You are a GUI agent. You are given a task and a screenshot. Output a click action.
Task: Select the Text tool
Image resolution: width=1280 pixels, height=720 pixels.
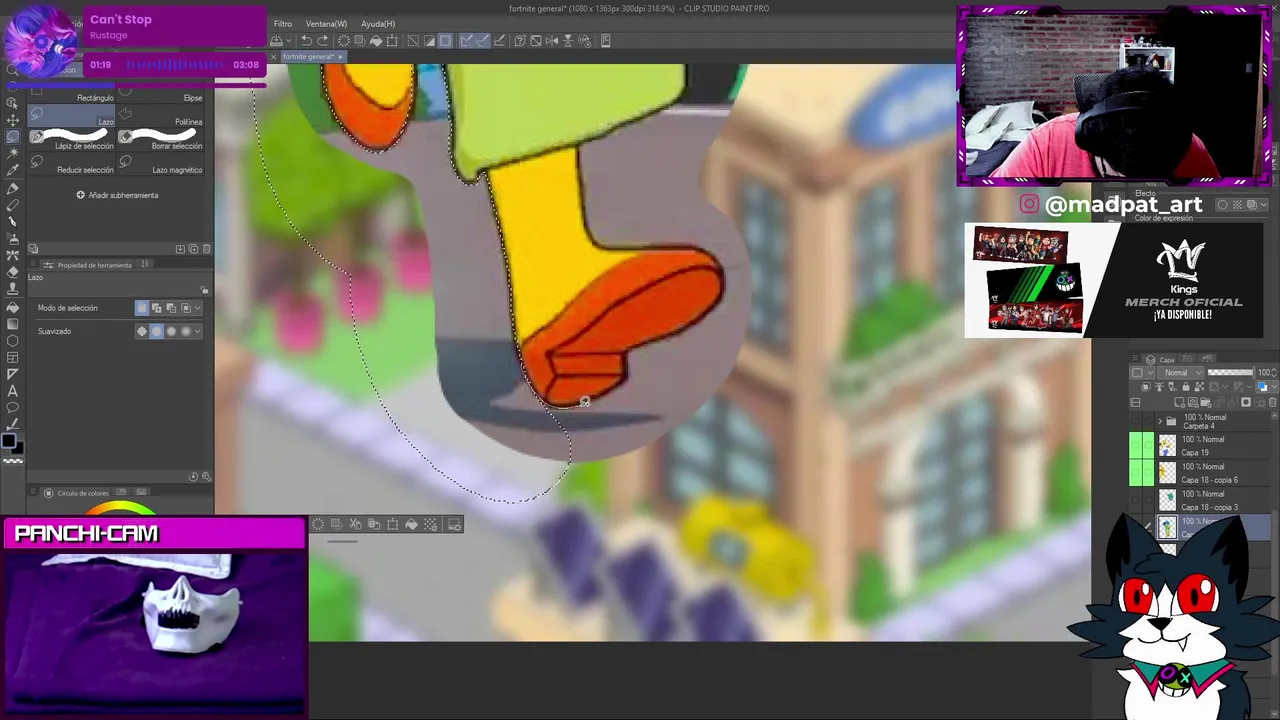[12, 391]
